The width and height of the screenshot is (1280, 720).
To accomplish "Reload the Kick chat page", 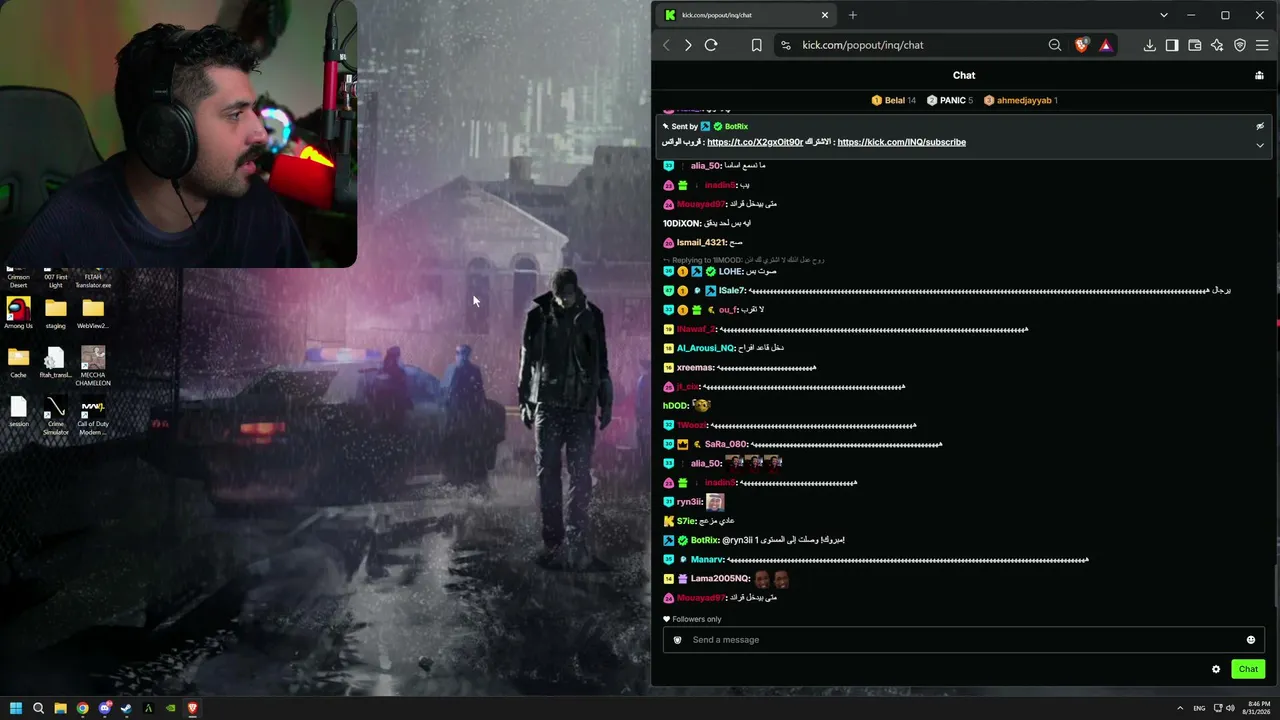I will click(x=711, y=45).
